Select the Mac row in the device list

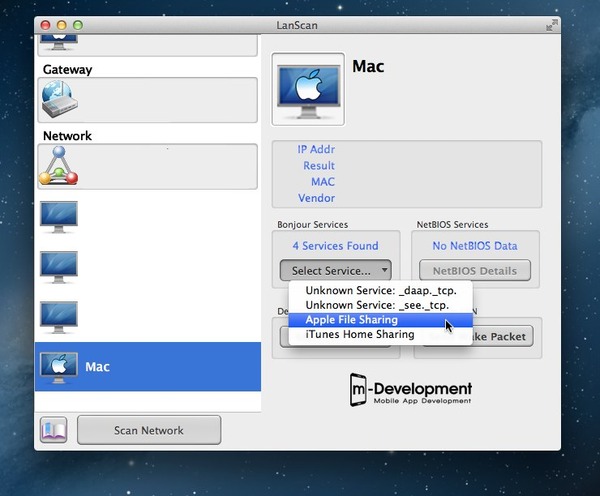[x=148, y=367]
